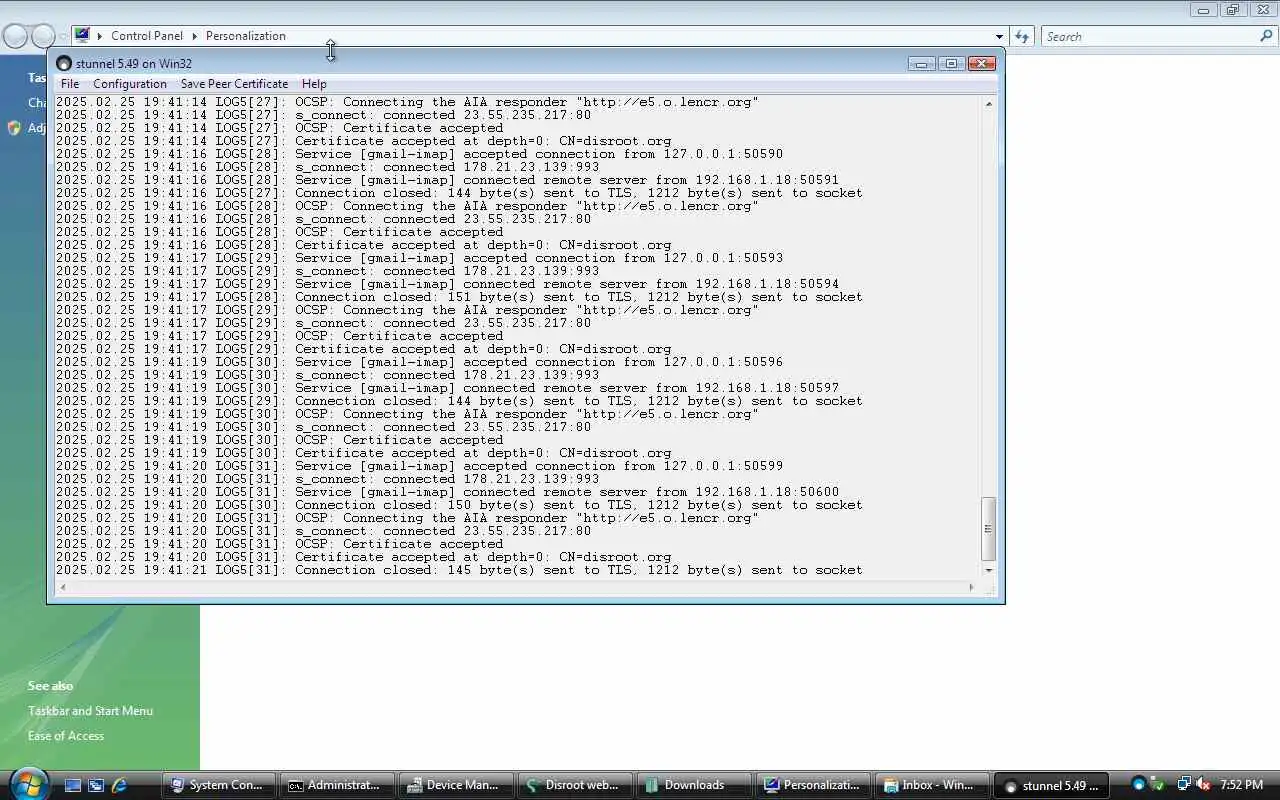Switch to Device Man... taskbar button

455,786
